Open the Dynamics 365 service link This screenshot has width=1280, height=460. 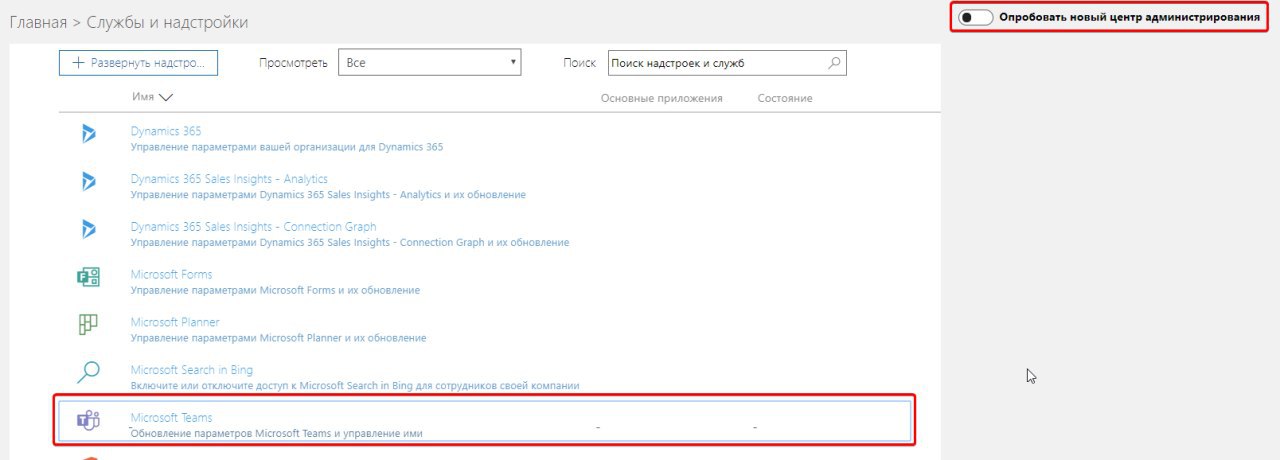point(166,131)
